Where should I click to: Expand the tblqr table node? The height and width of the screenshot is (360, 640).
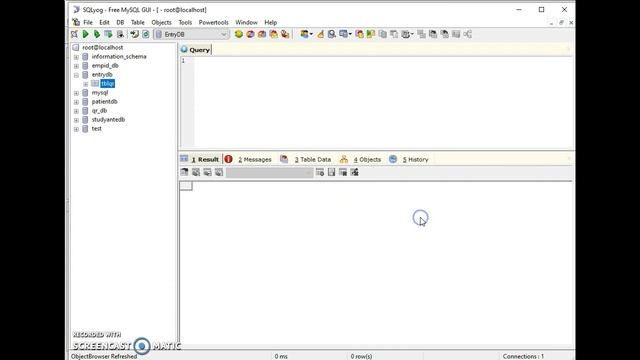(86, 84)
